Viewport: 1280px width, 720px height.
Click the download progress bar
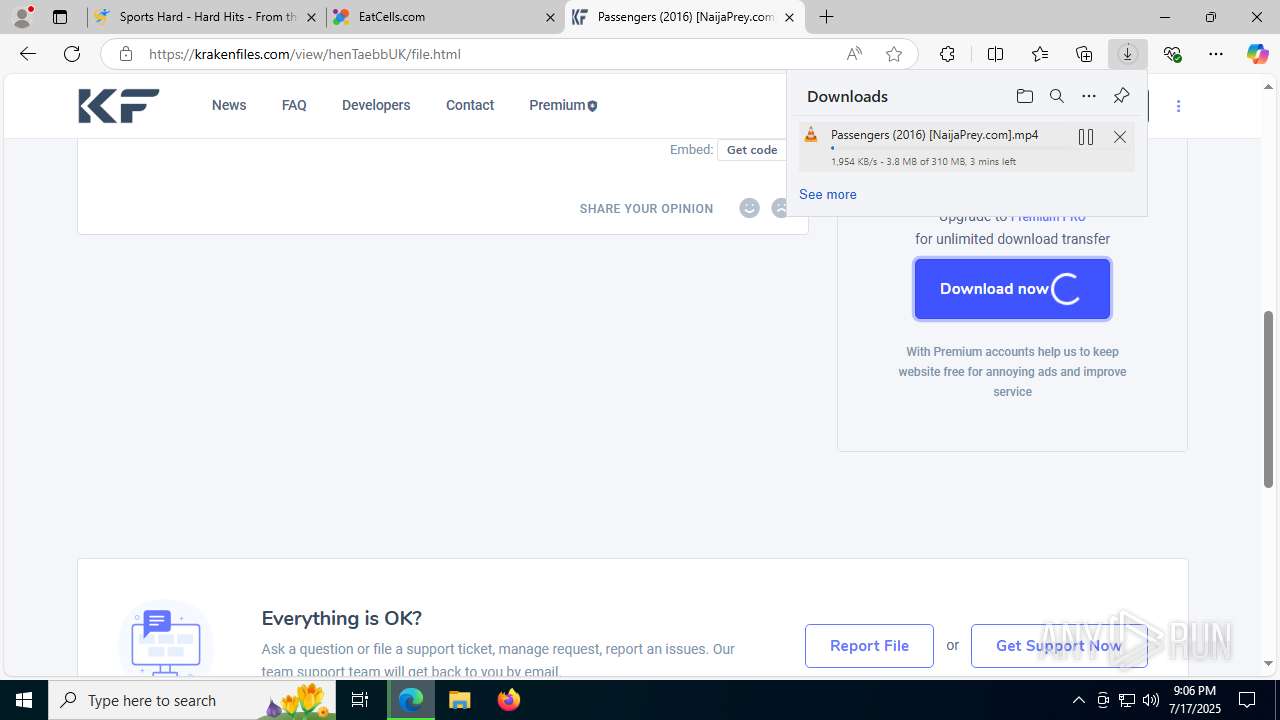point(950,148)
